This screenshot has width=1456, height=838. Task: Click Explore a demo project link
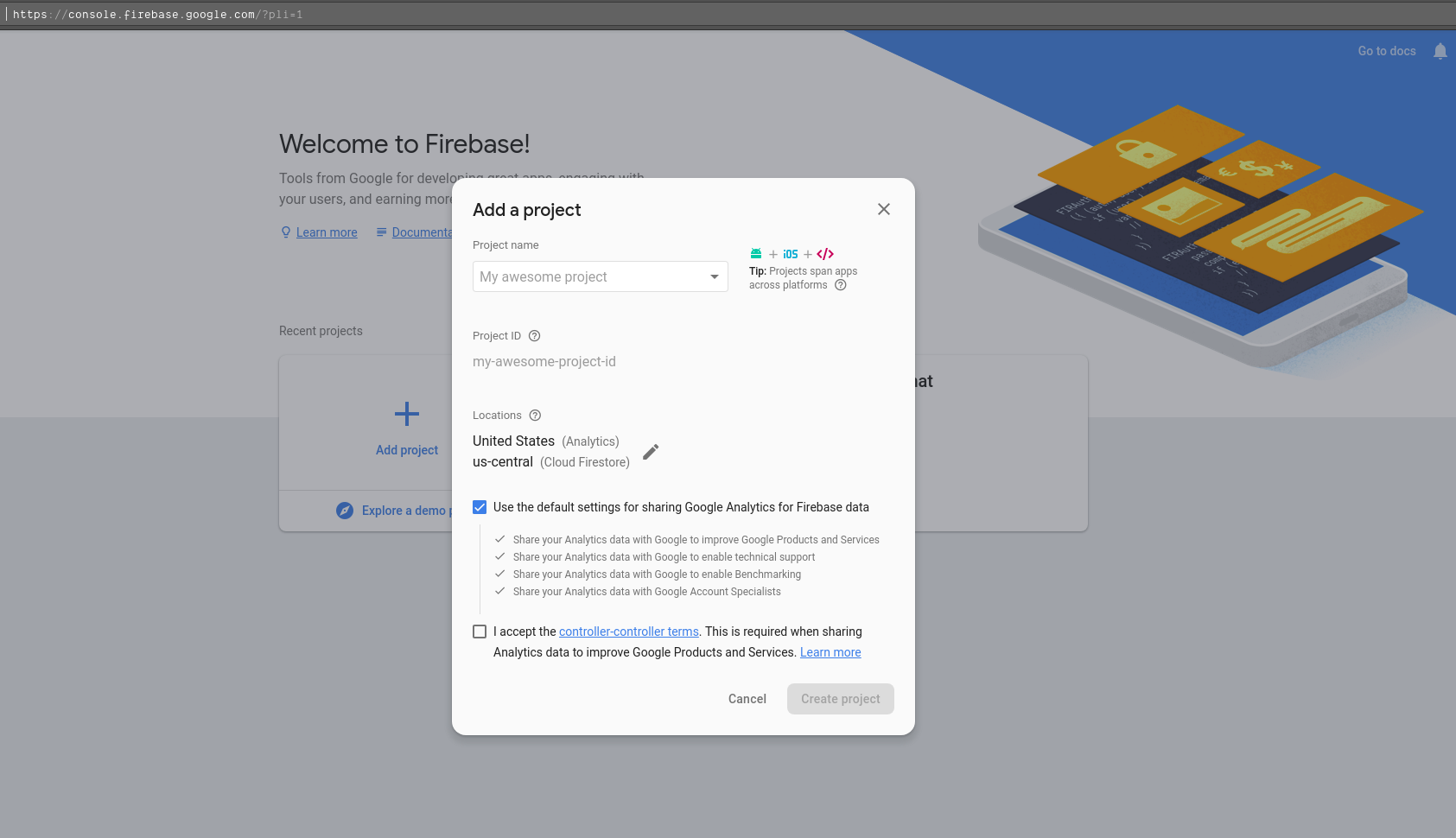click(x=406, y=511)
